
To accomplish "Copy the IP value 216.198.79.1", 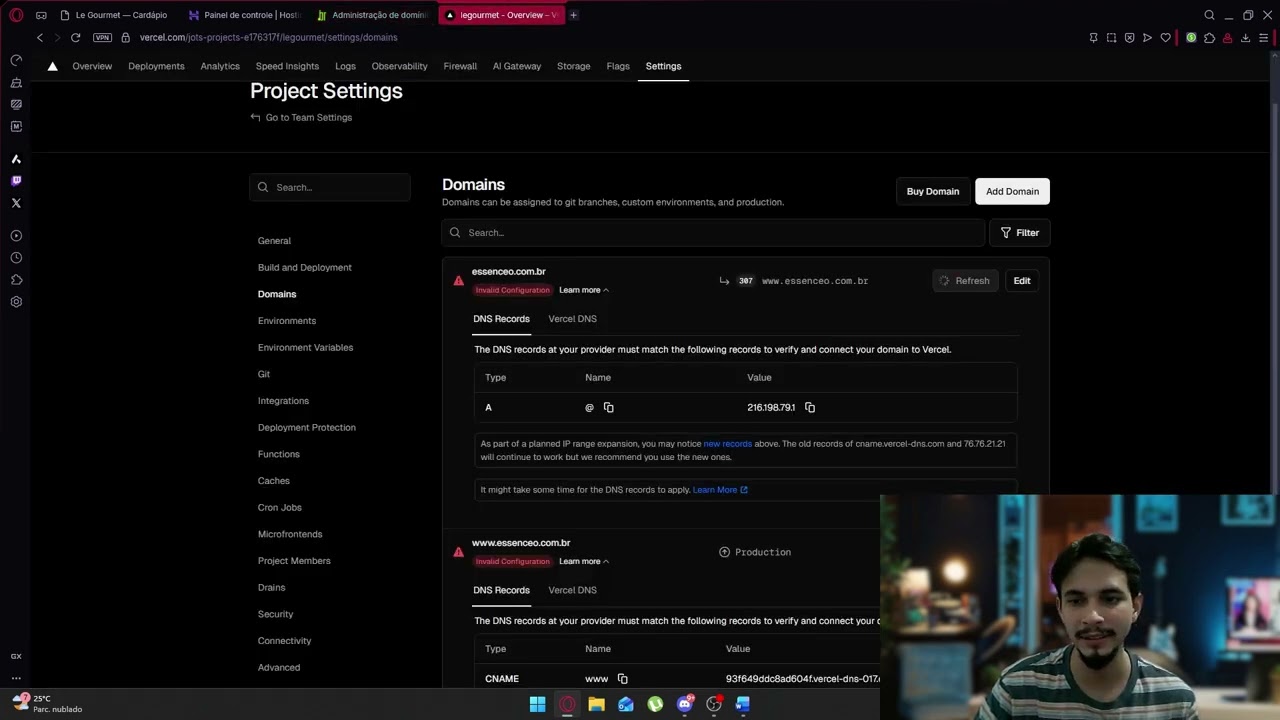I will pyautogui.click(x=810, y=408).
